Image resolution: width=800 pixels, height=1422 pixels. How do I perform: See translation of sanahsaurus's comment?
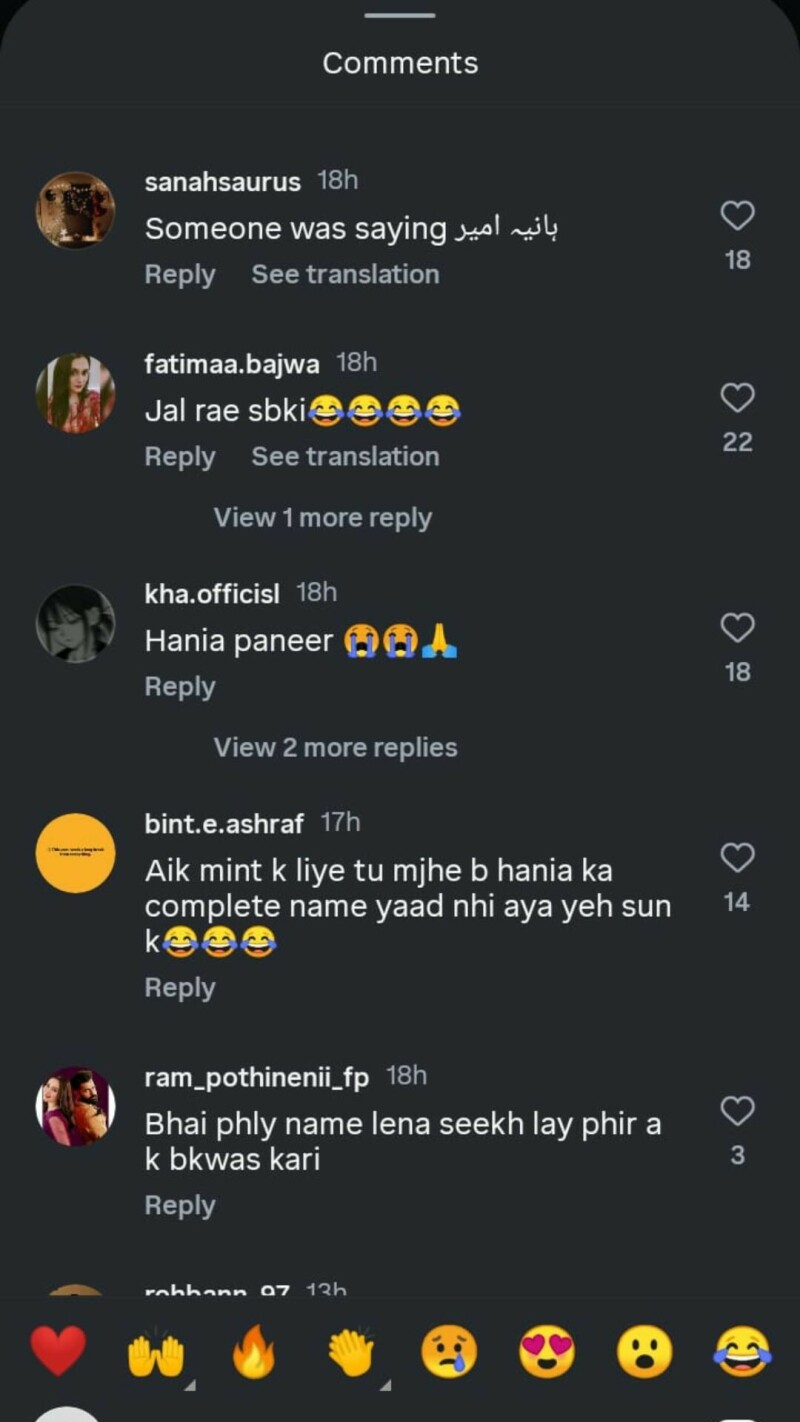coord(345,274)
